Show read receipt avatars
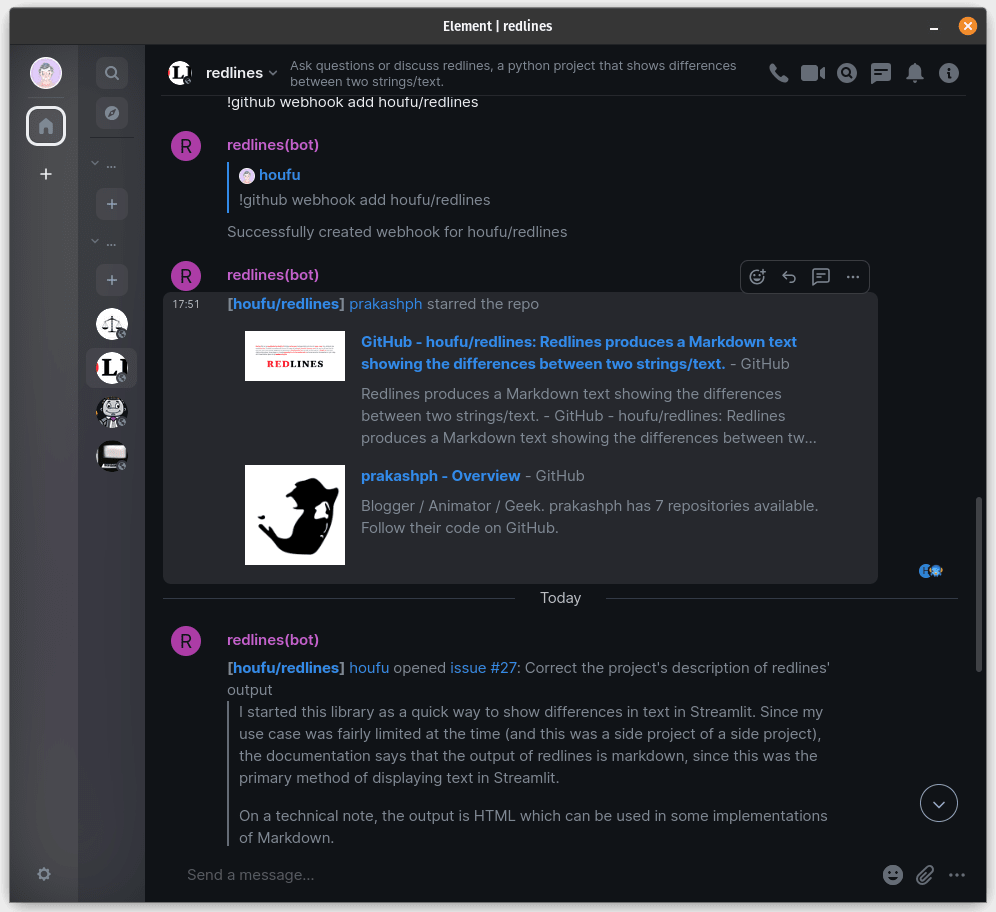 coord(931,571)
